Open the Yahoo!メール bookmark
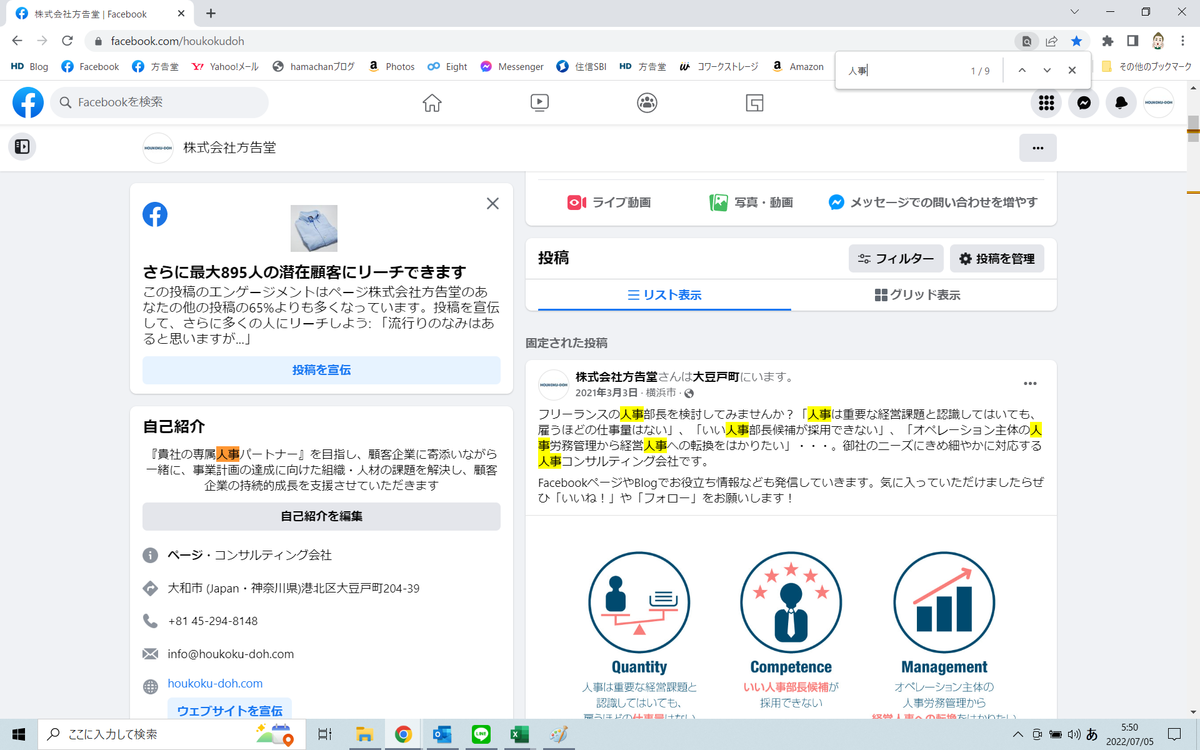 [x=225, y=67]
